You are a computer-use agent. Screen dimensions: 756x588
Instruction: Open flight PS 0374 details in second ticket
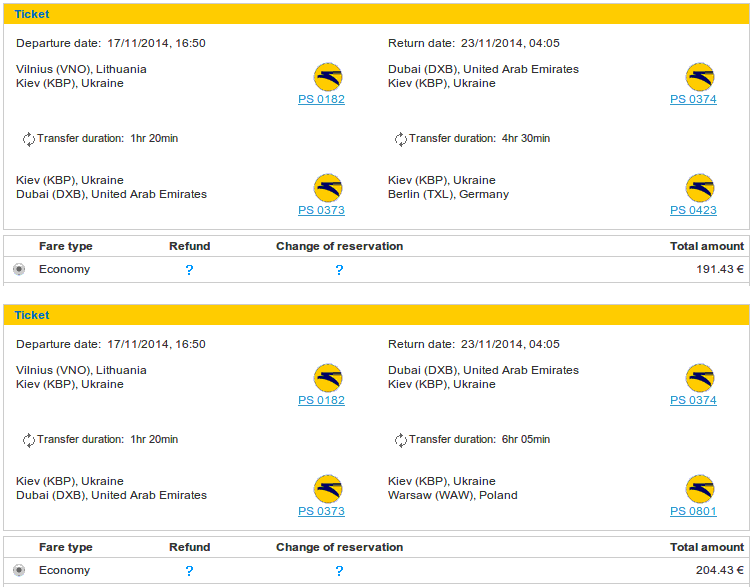[693, 400]
